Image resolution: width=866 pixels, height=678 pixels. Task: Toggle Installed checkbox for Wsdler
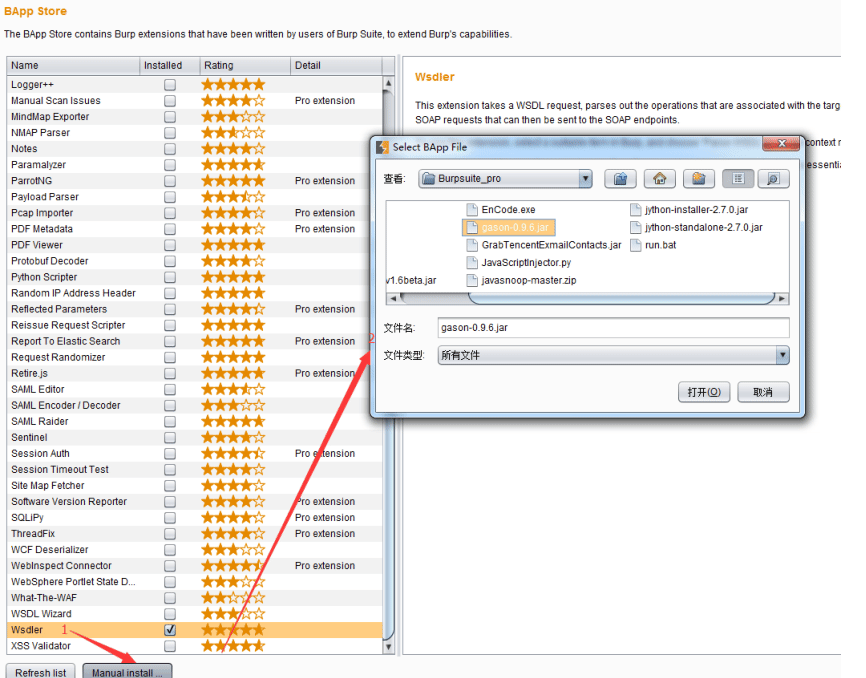coord(170,629)
